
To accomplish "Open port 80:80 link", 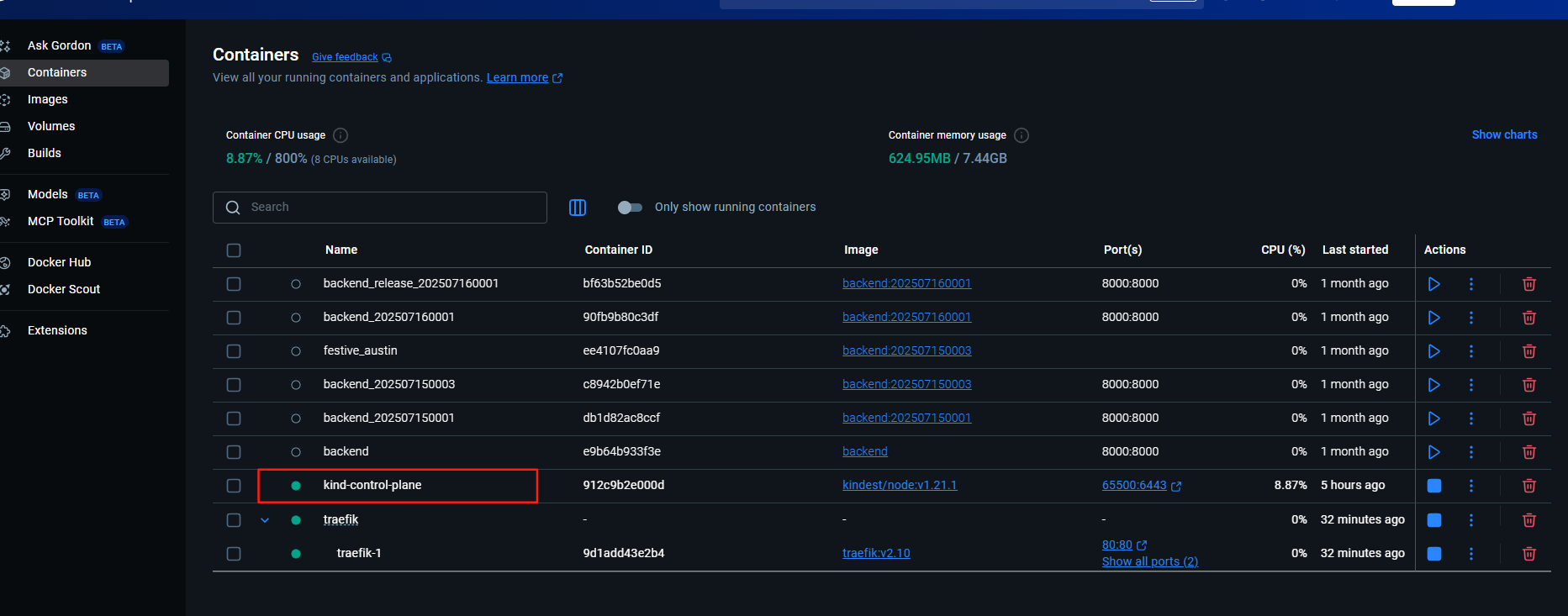I will point(1124,545).
